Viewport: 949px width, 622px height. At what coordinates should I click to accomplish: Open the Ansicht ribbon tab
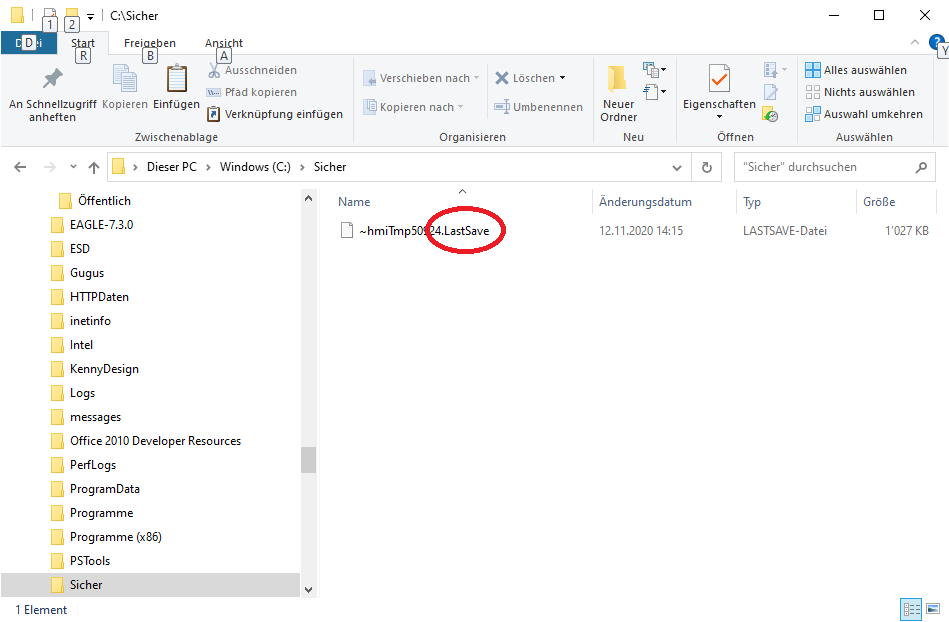(x=224, y=43)
